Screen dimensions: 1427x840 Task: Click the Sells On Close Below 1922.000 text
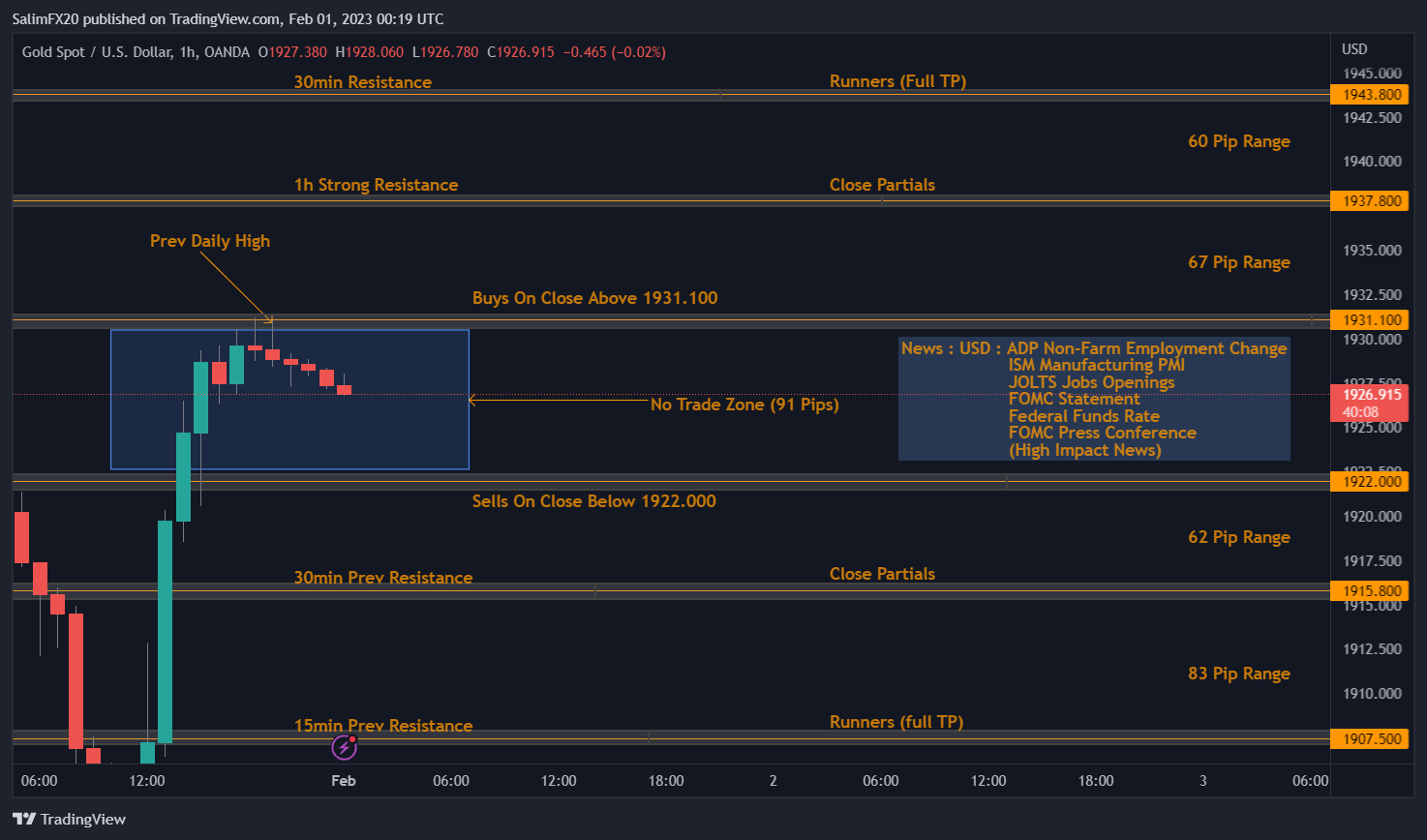coord(592,501)
